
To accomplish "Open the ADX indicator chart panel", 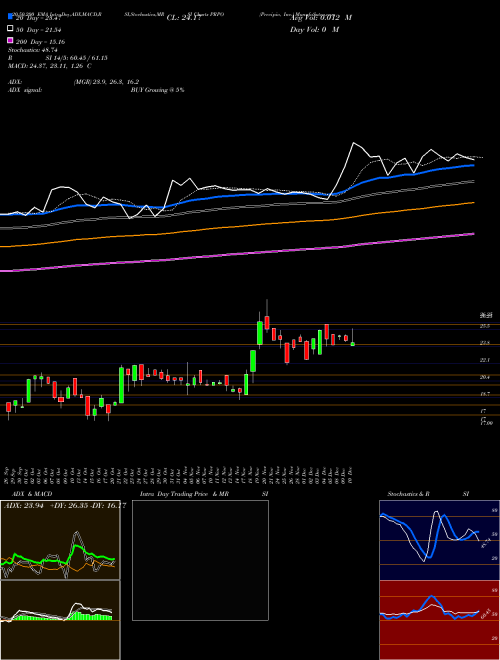I will pyautogui.click(x=60, y=540).
